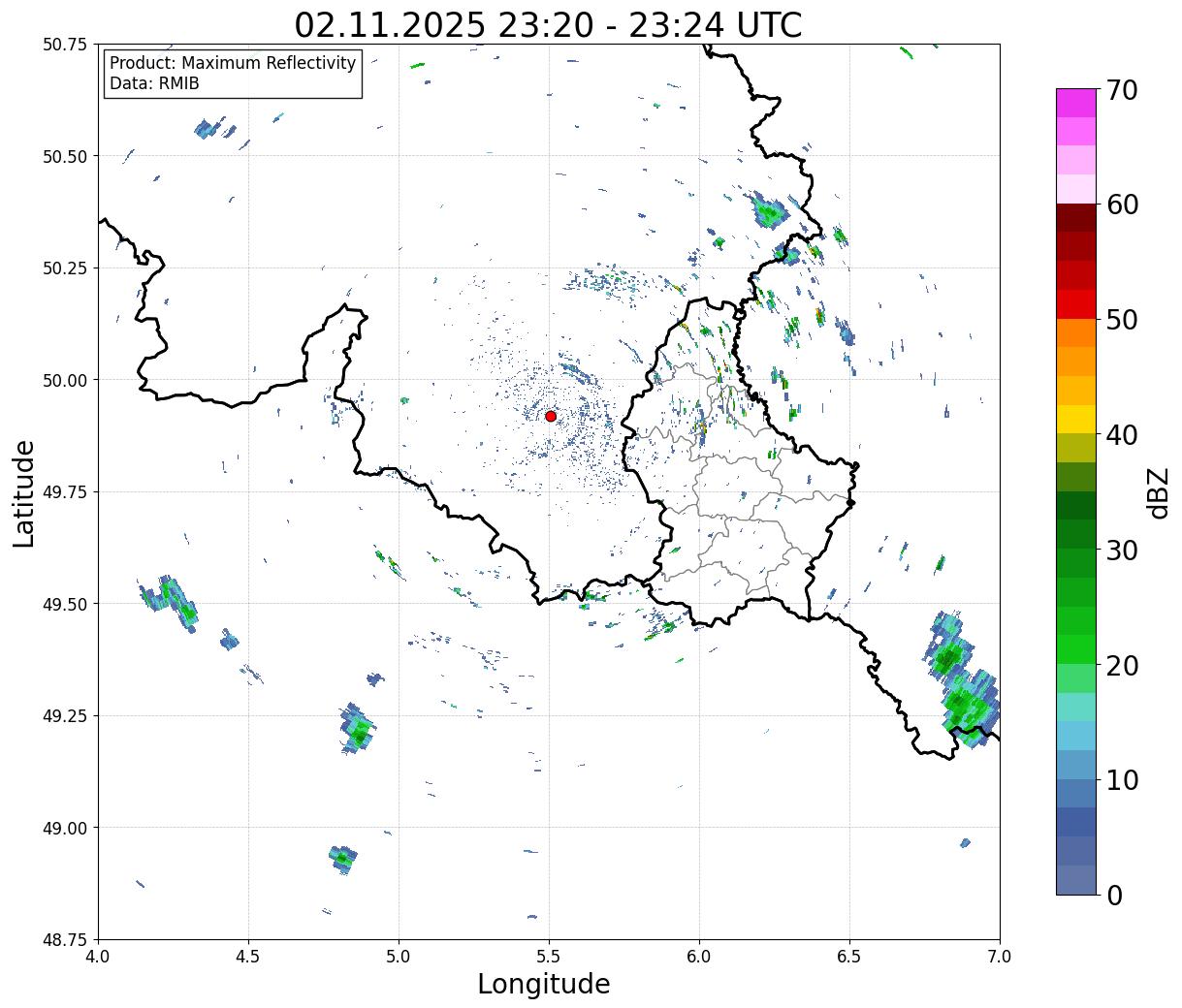Viewport: 1182px width, 1008px height.
Task: Click "Product: Maximum Reflectivity" legend text
Action: click(x=233, y=63)
